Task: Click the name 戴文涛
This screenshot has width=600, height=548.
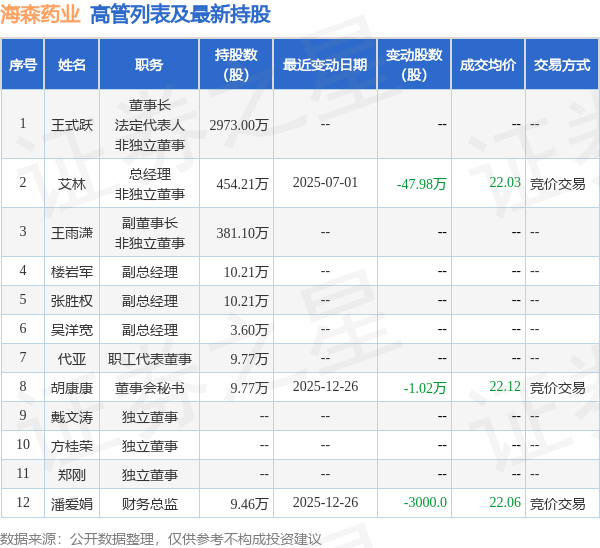Action: click(x=72, y=417)
